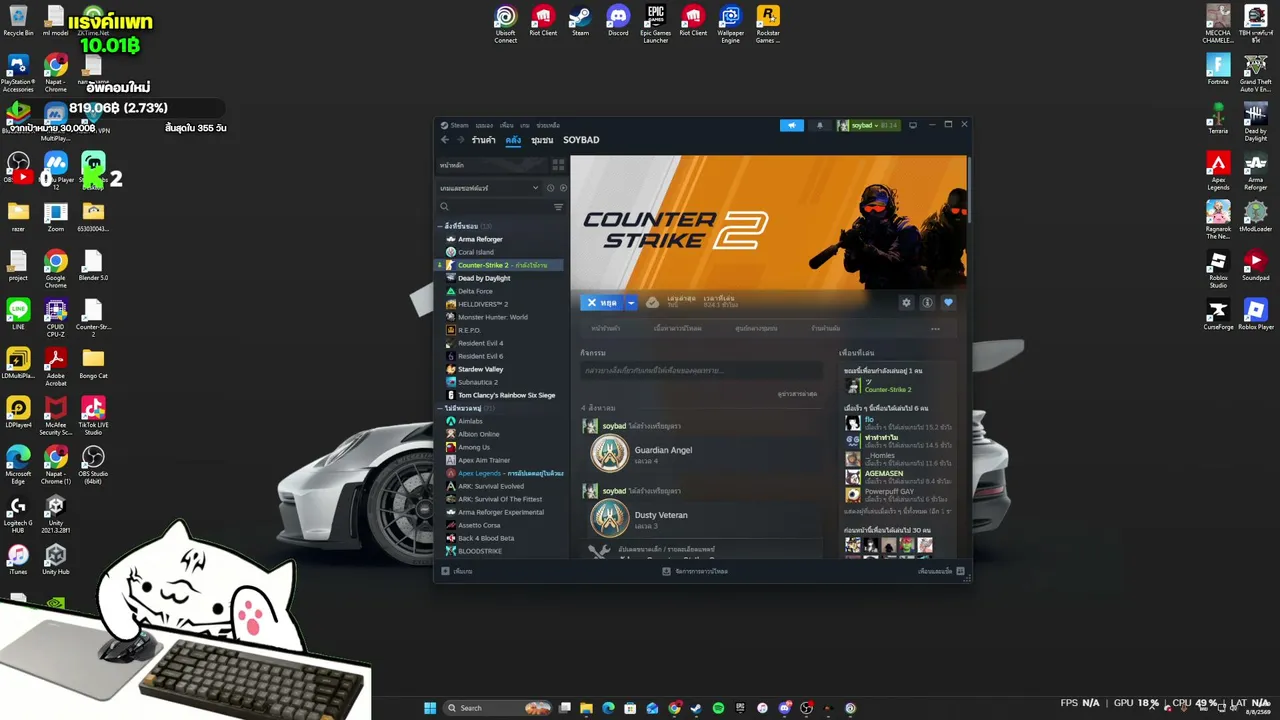
Task: Open the soybad account dropdown
Action: pyautogui.click(x=868, y=125)
